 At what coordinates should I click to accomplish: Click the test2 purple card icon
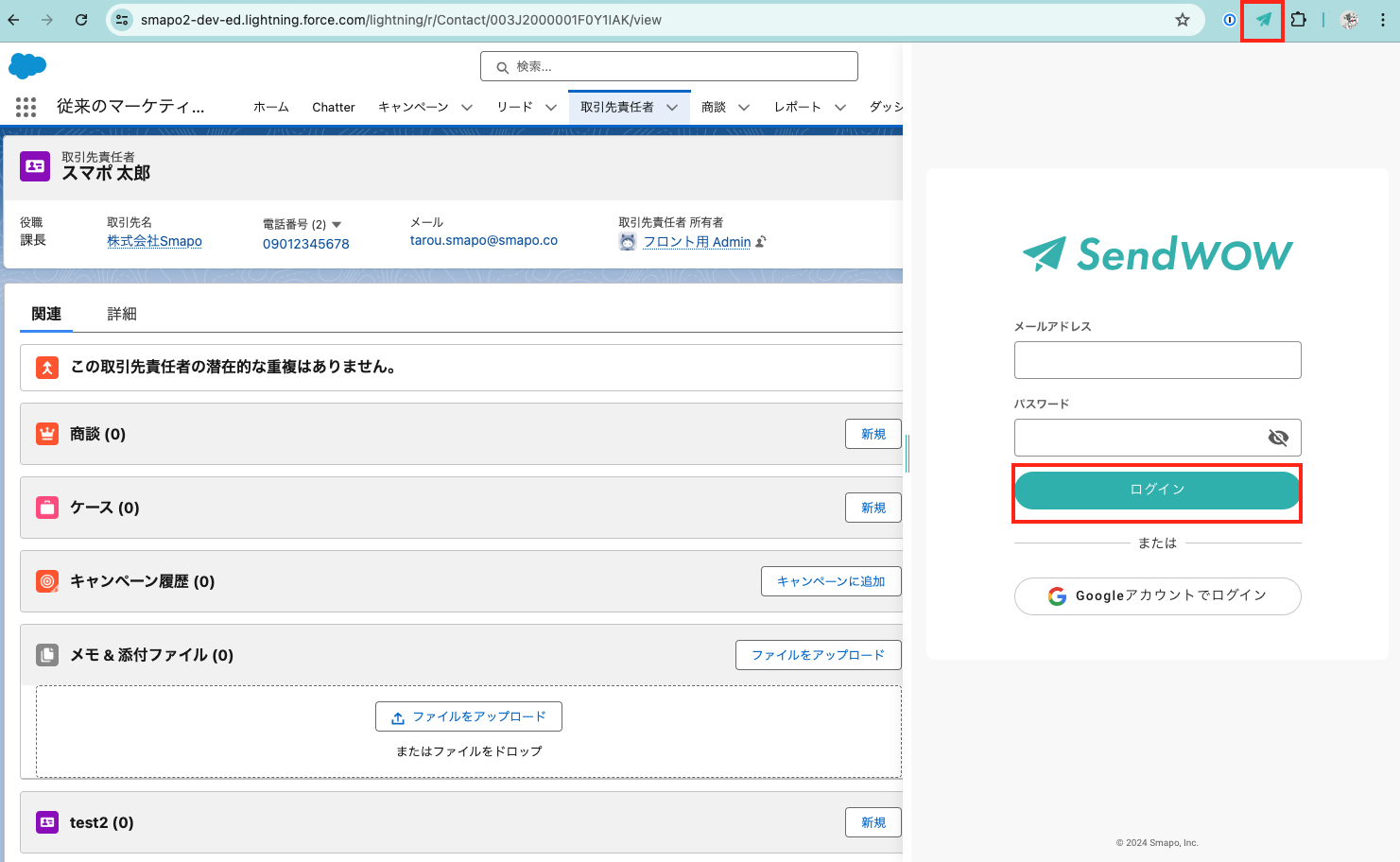pos(47,822)
